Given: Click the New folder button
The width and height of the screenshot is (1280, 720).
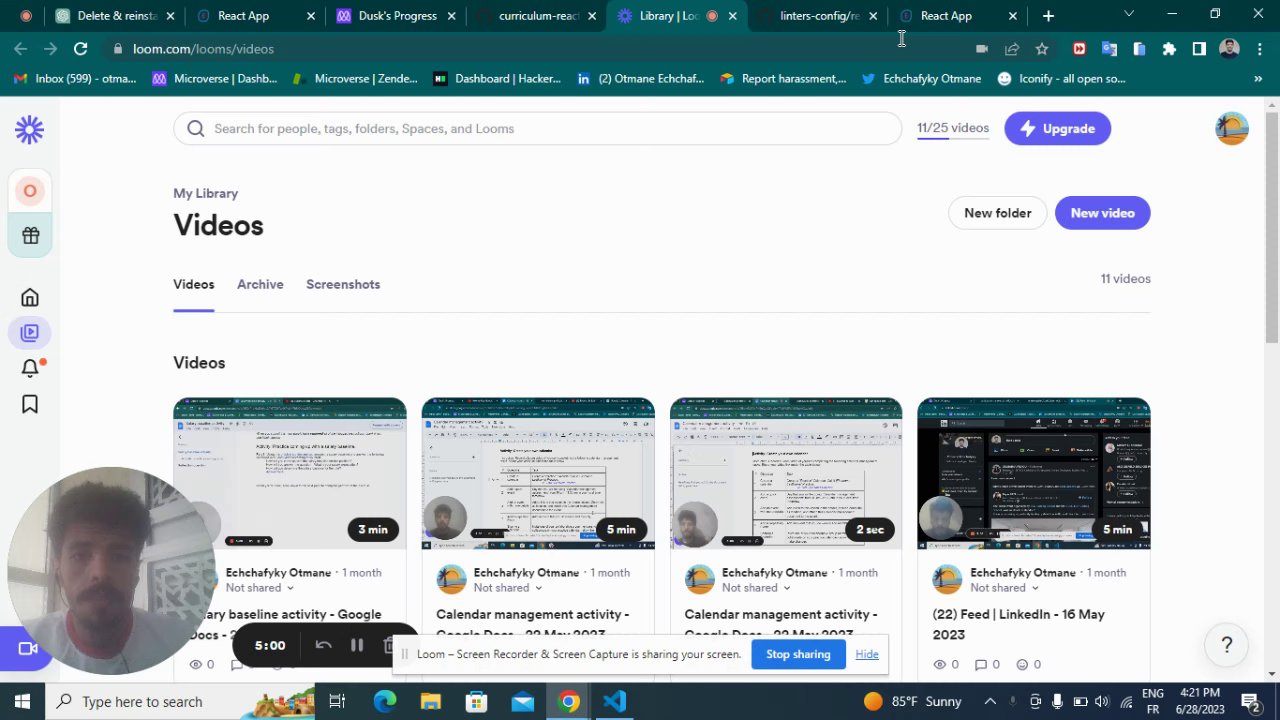Looking at the screenshot, I should click(x=997, y=213).
